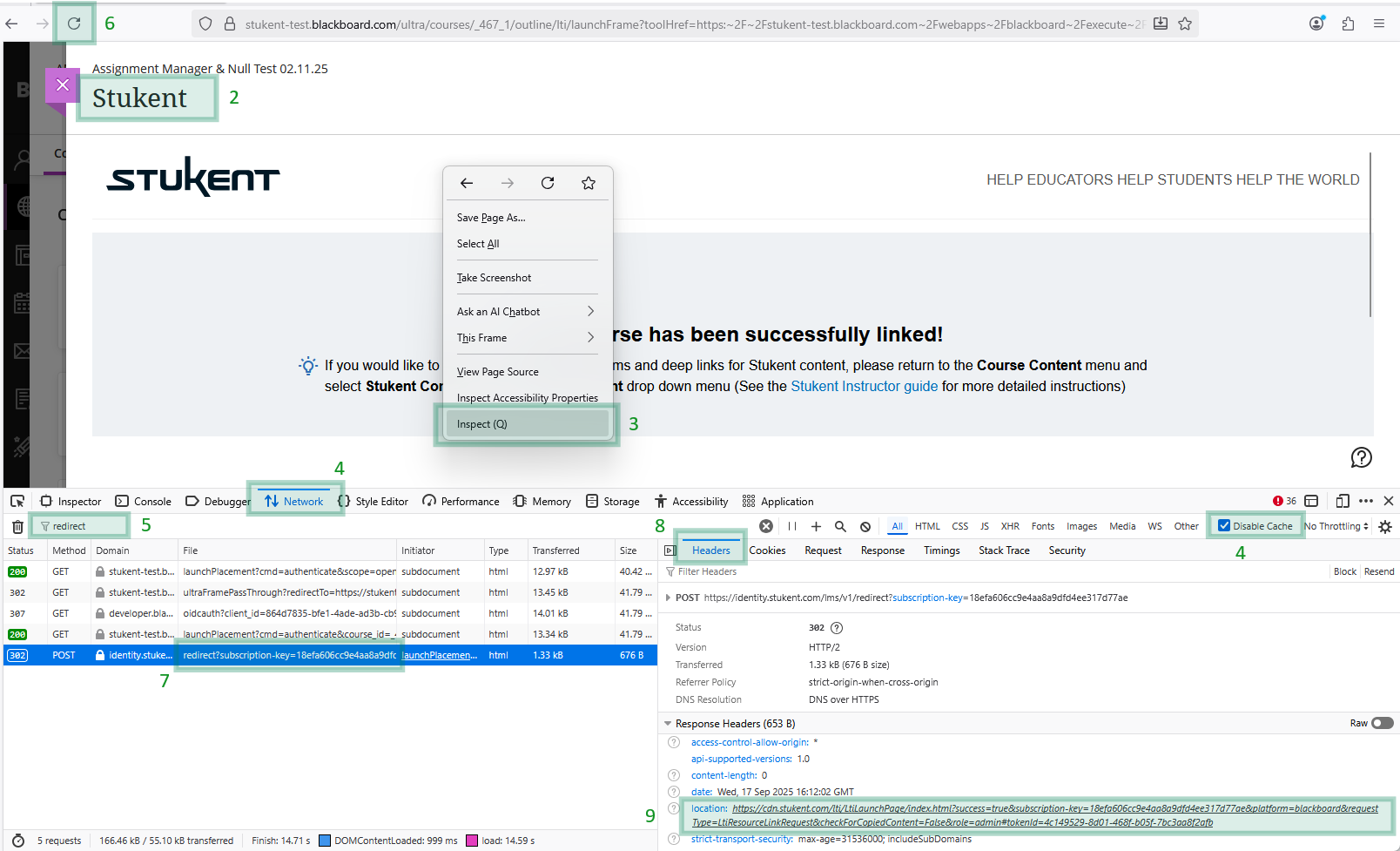This screenshot has width=1400, height=851.
Task: Open the Firefox hamburger application menu
Action: (1379, 24)
